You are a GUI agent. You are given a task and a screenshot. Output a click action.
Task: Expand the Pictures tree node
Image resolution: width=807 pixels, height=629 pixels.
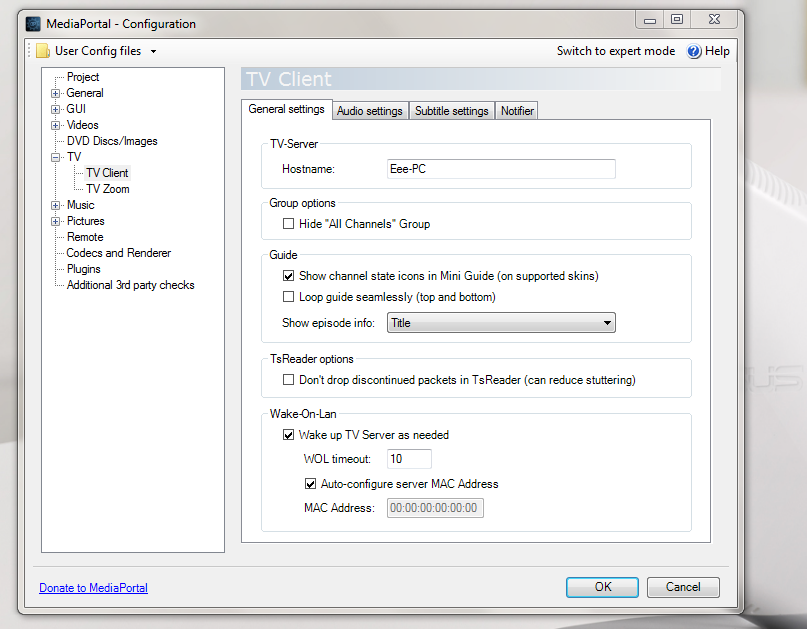tap(55, 221)
